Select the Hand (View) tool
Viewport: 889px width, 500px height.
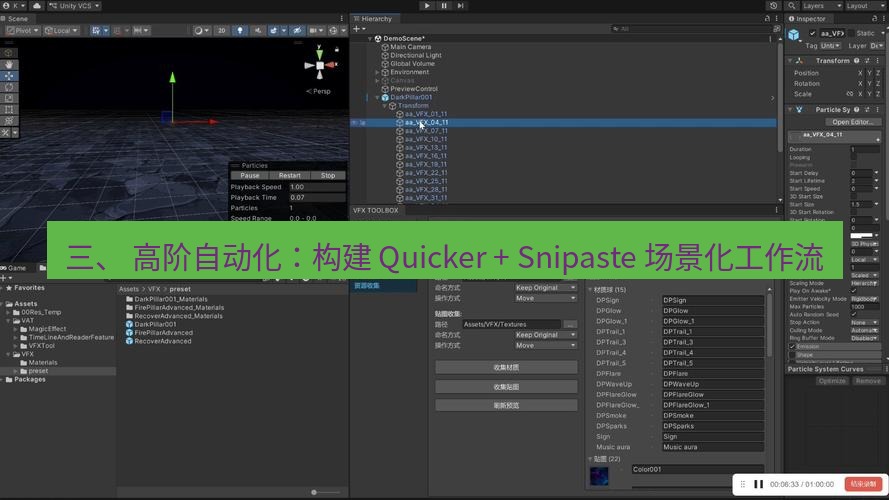pos(9,65)
